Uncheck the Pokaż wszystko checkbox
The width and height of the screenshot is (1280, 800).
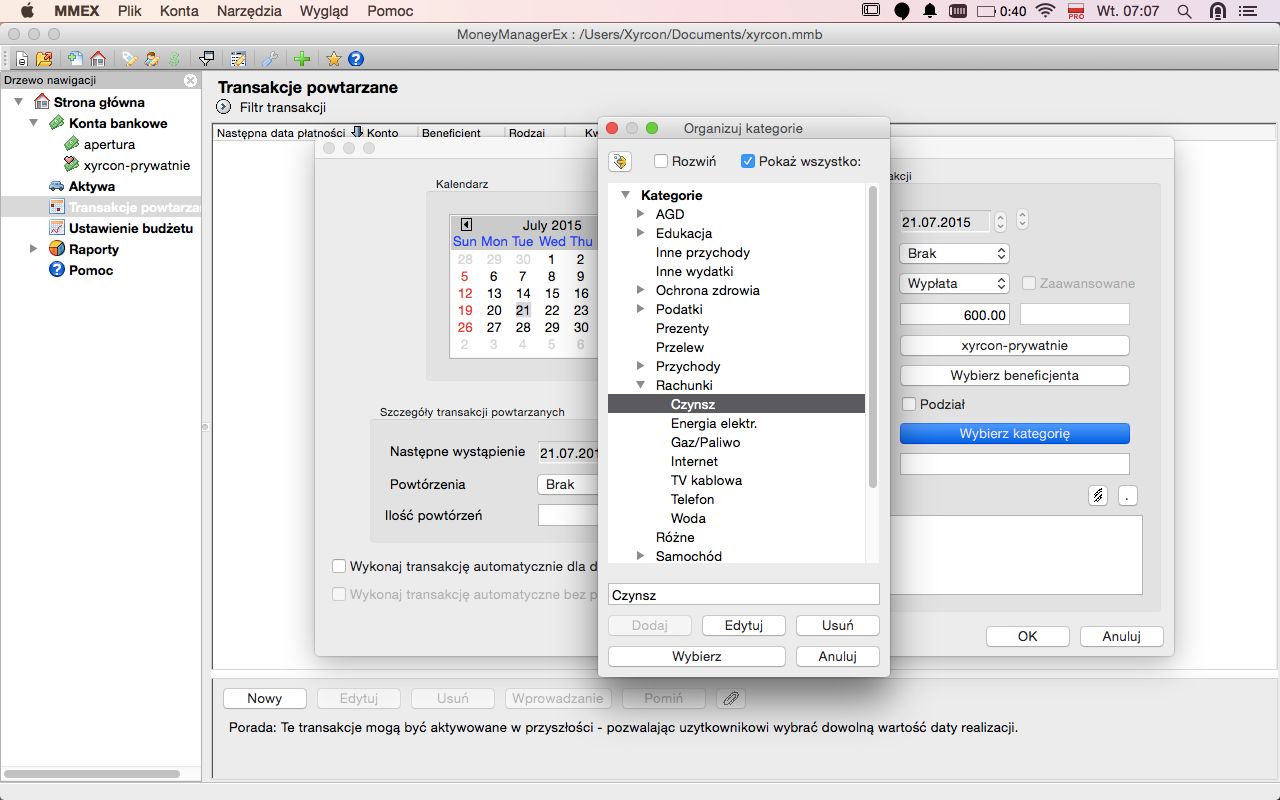pyautogui.click(x=748, y=161)
